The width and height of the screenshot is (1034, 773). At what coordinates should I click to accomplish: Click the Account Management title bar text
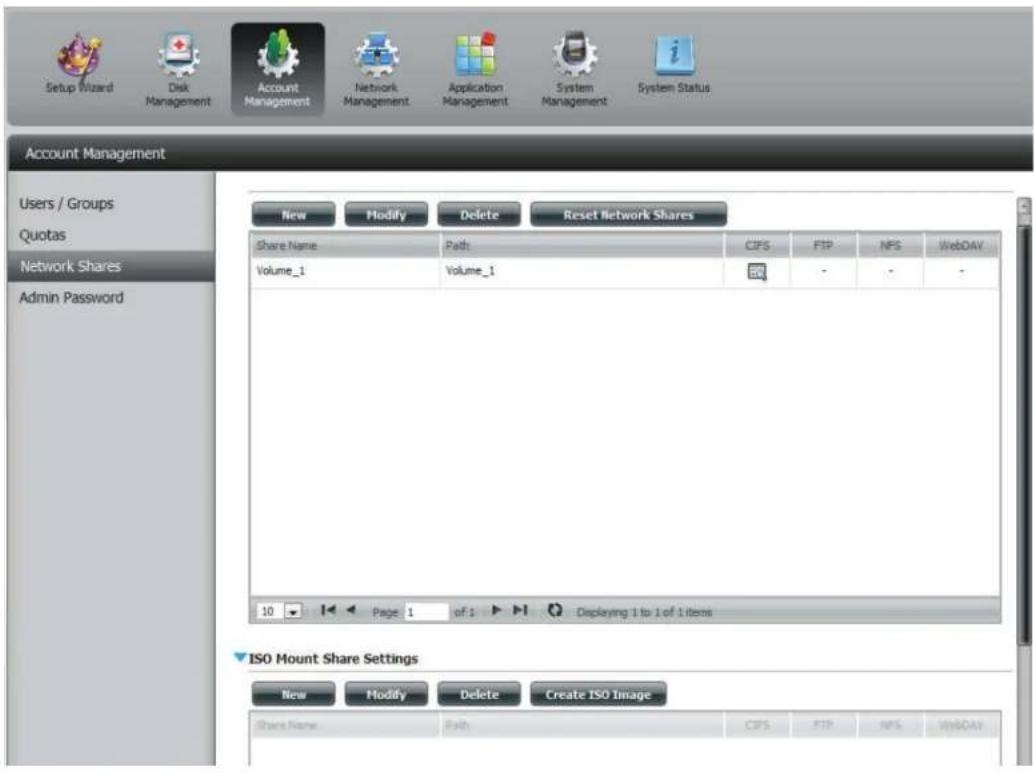point(95,154)
